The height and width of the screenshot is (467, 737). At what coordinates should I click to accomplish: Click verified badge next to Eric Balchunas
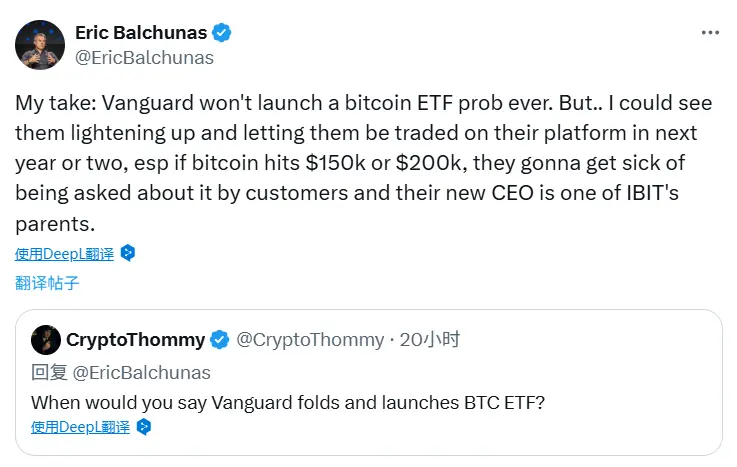coord(222,33)
